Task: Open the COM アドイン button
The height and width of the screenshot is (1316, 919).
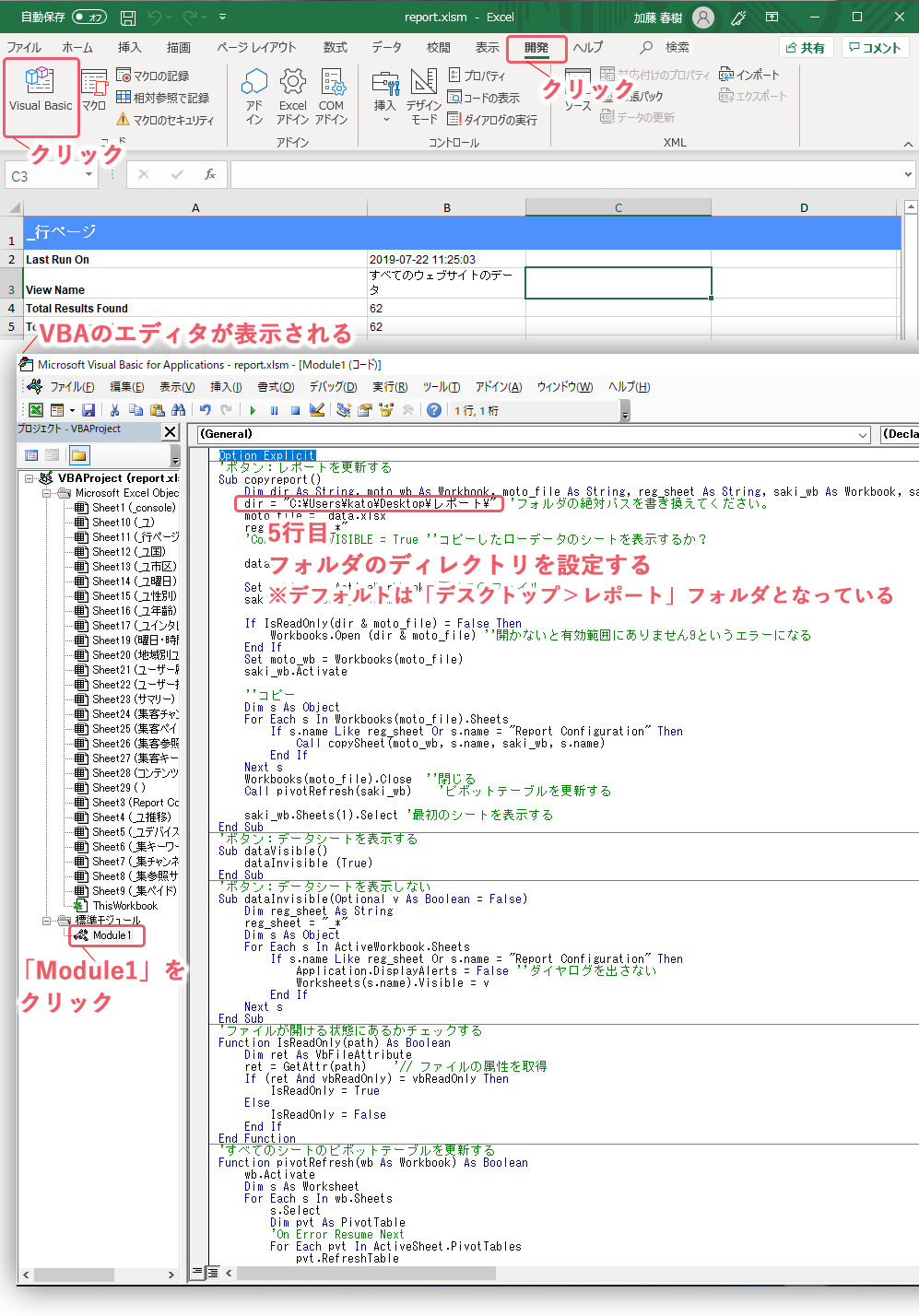Action: [332, 96]
